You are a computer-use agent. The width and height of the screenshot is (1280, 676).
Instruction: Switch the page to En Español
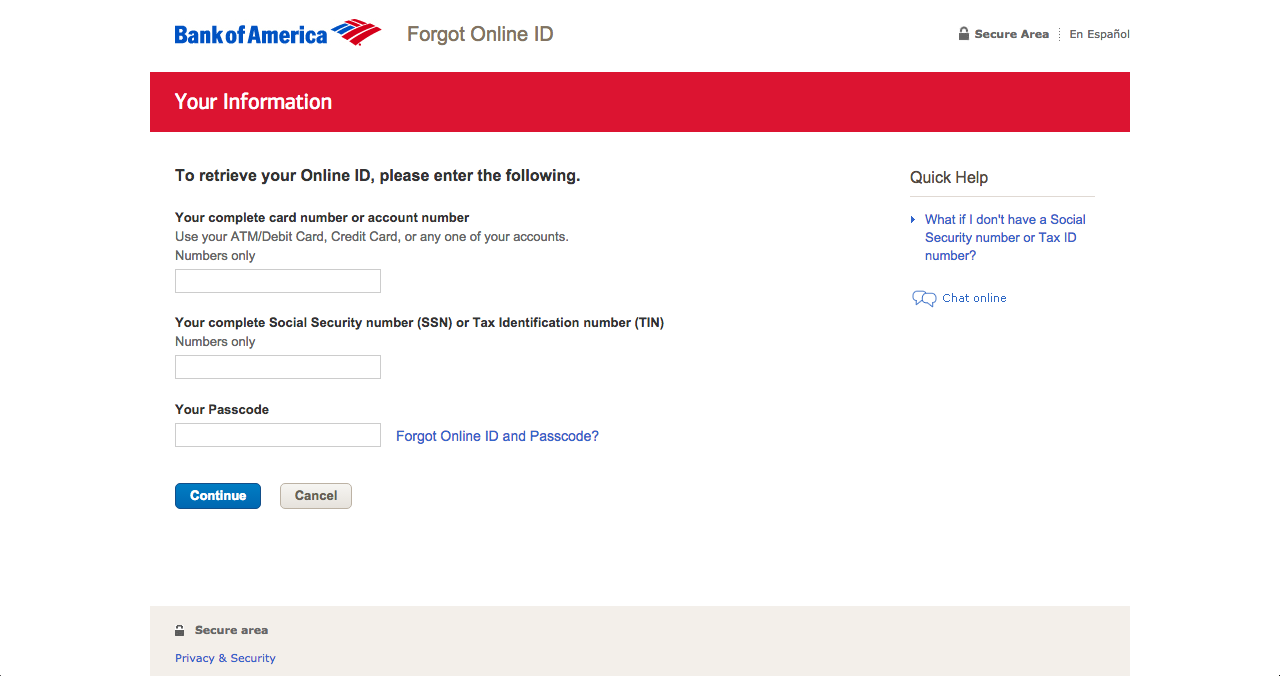pos(1098,33)
